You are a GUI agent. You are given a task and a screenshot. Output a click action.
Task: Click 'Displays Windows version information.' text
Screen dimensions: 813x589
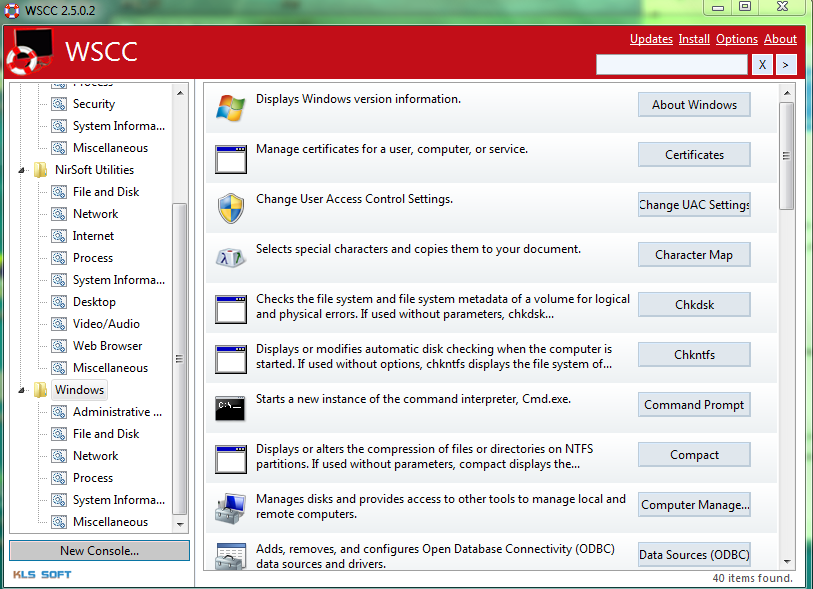click(358, 99)
